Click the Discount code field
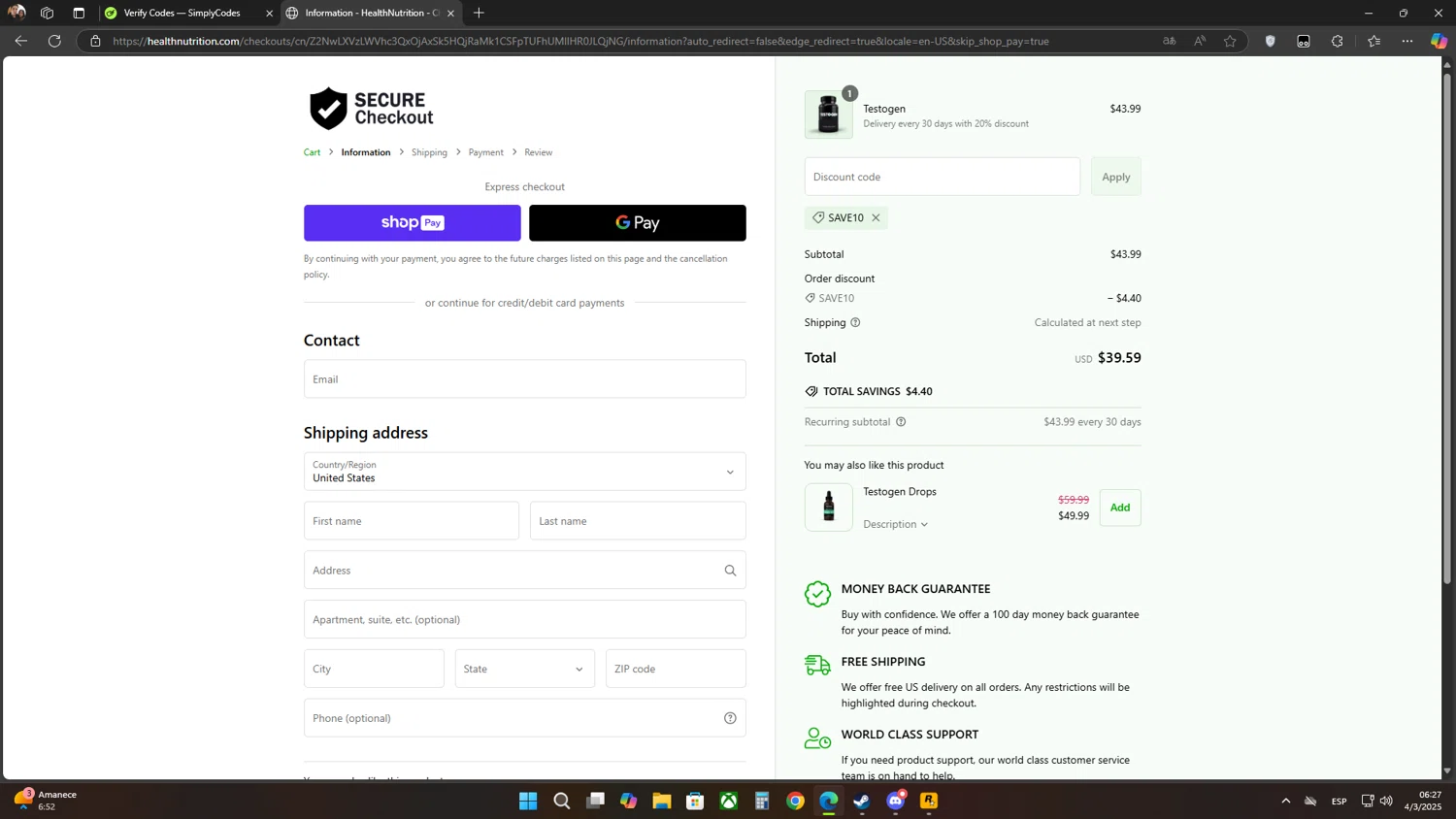Screen dimensions: 1456x819 coord(943,177)
